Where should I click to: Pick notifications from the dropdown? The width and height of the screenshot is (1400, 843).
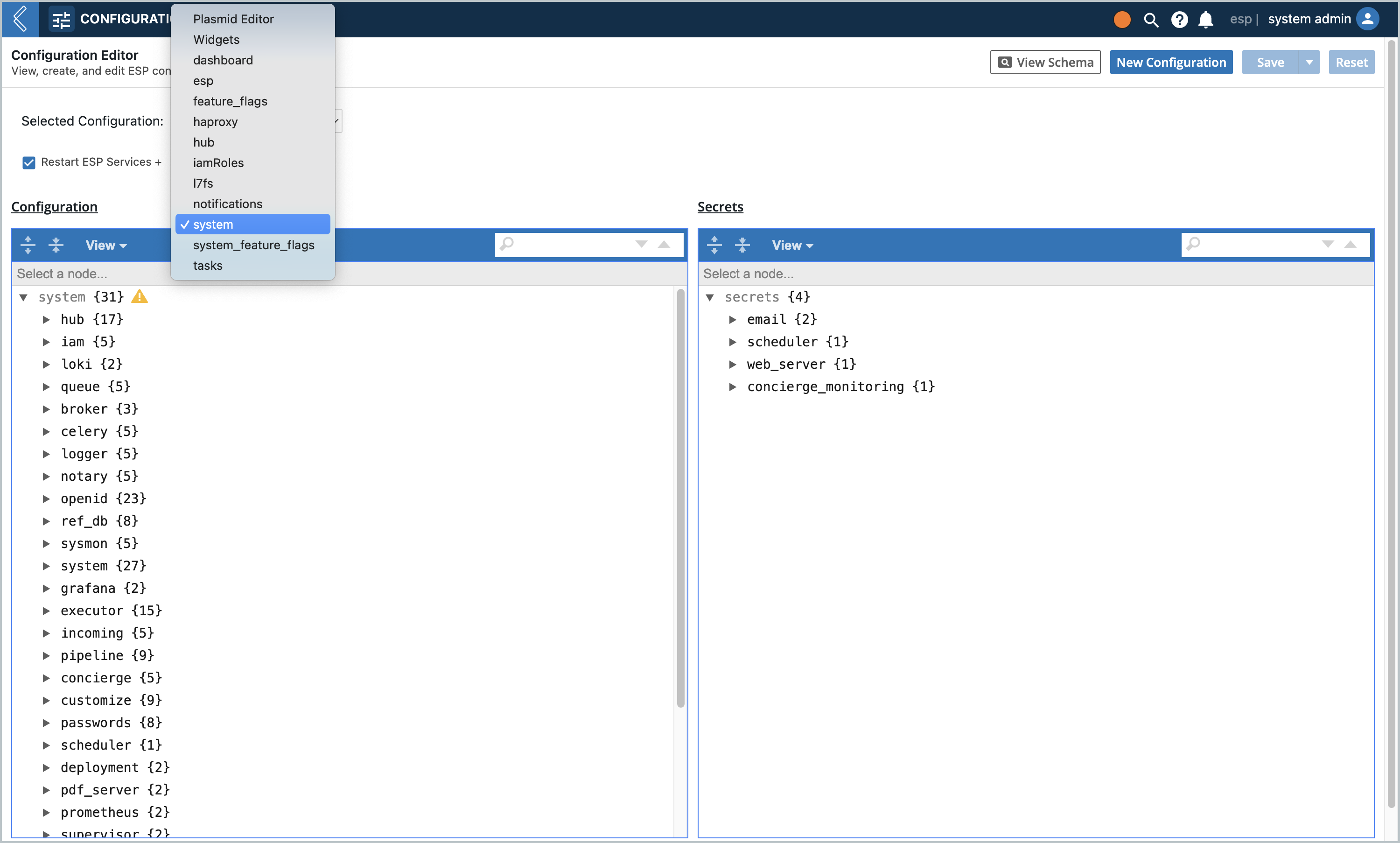(x=253, y=204)
